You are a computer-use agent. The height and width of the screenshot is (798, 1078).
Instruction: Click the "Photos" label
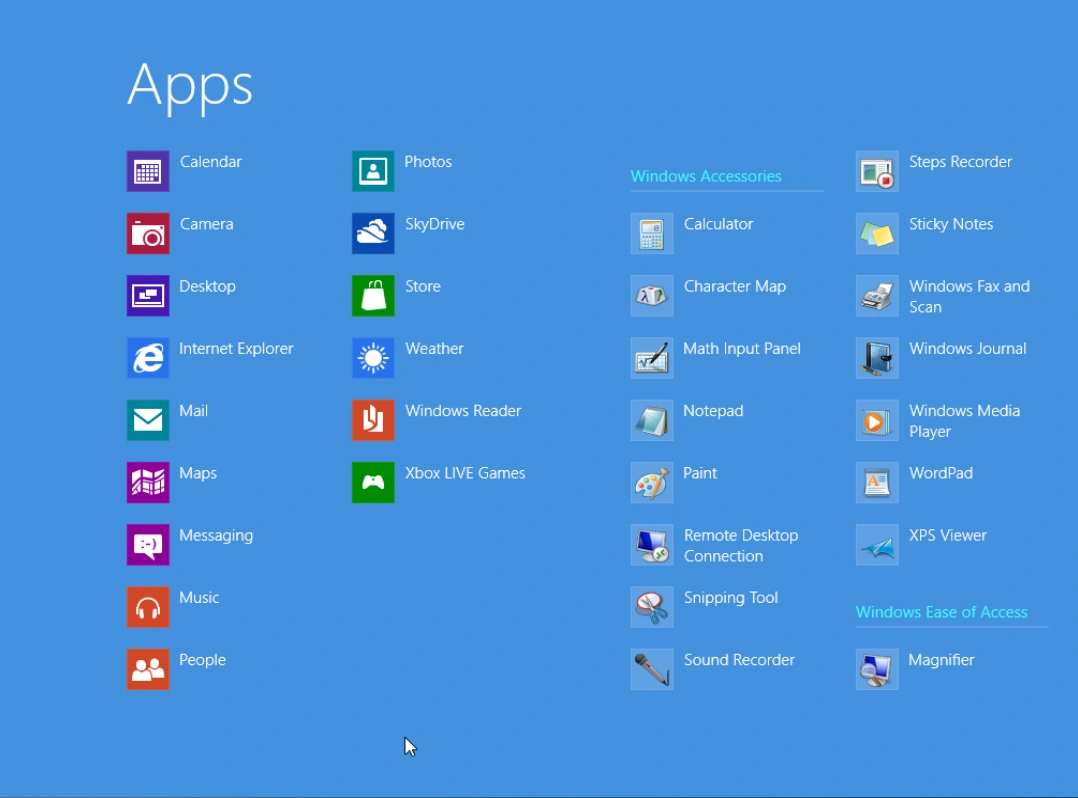click(428, 162)
